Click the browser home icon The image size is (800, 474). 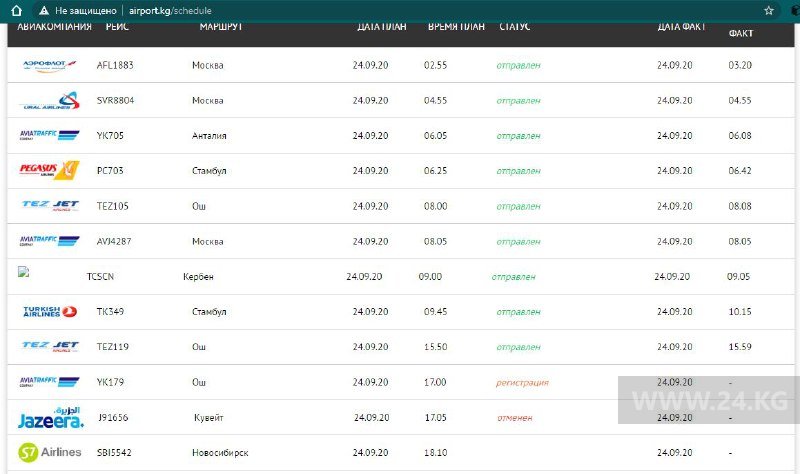click(x=17, y=10)
